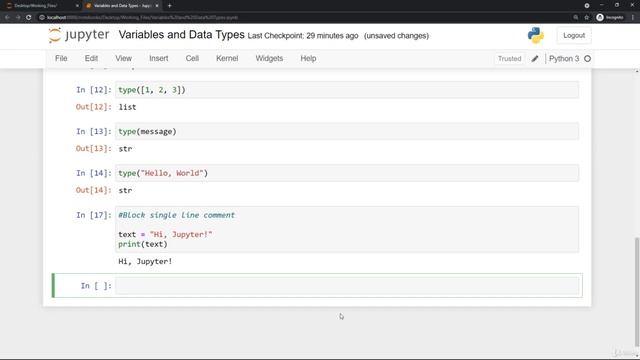Viewport: 640px width, 360px height.
Task: Click the Jupyter logo
Action: pyautogui.click(x=79, y=35)
